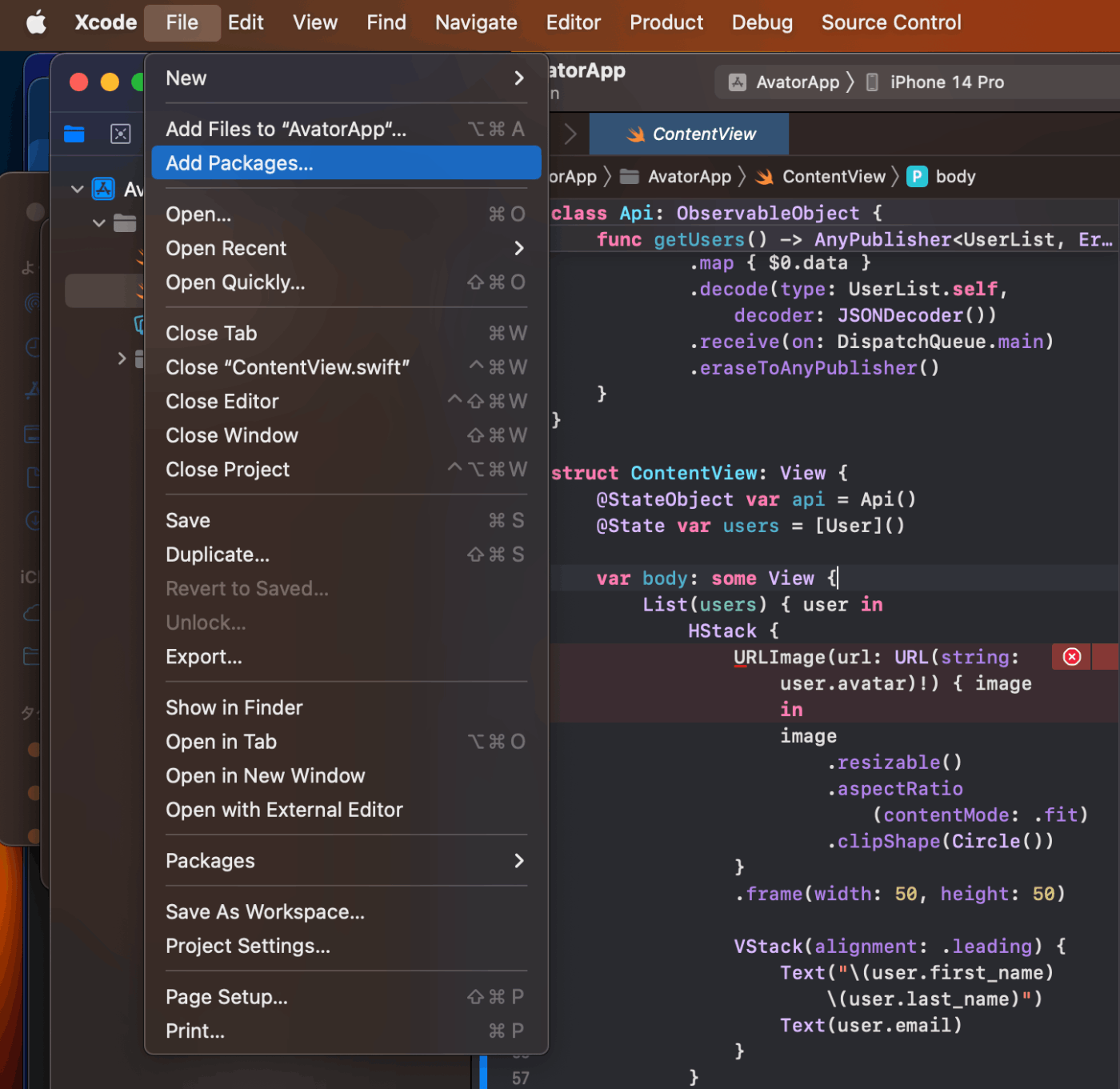
Task: Choose Open in Tab
Action: coord(346,742)
